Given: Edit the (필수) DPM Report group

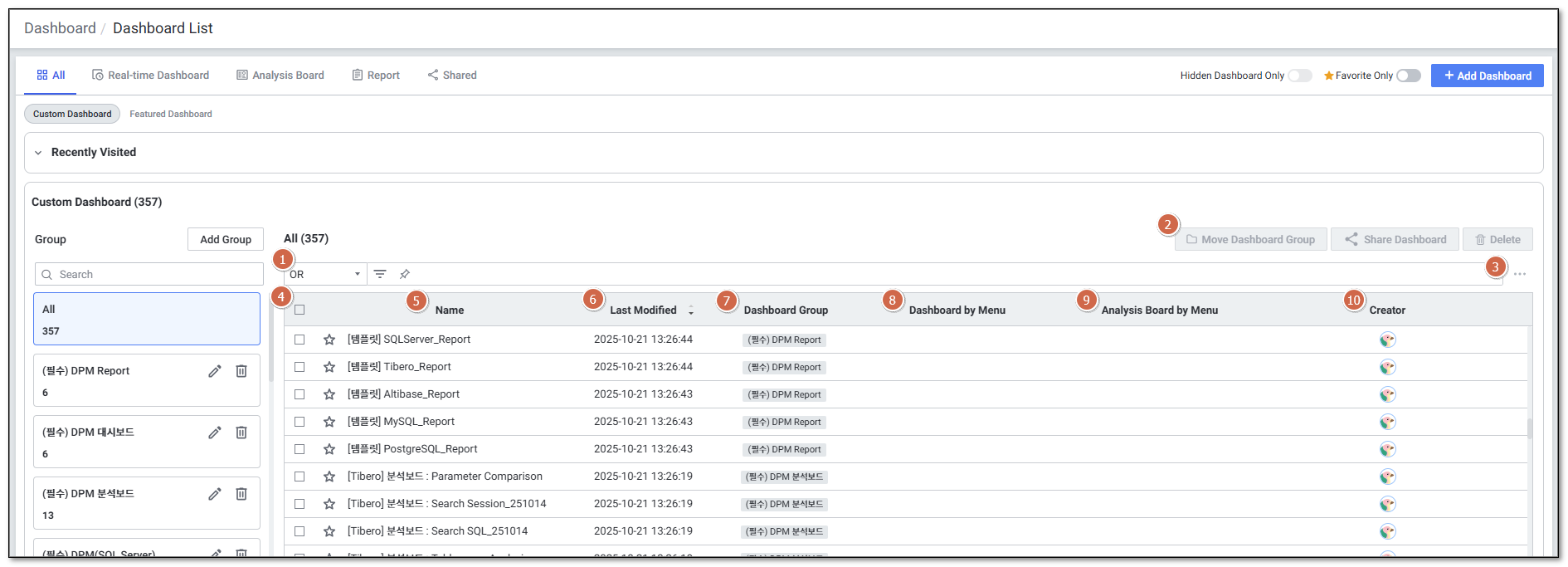Looking at the screenshot, I should tap(215, 371).
